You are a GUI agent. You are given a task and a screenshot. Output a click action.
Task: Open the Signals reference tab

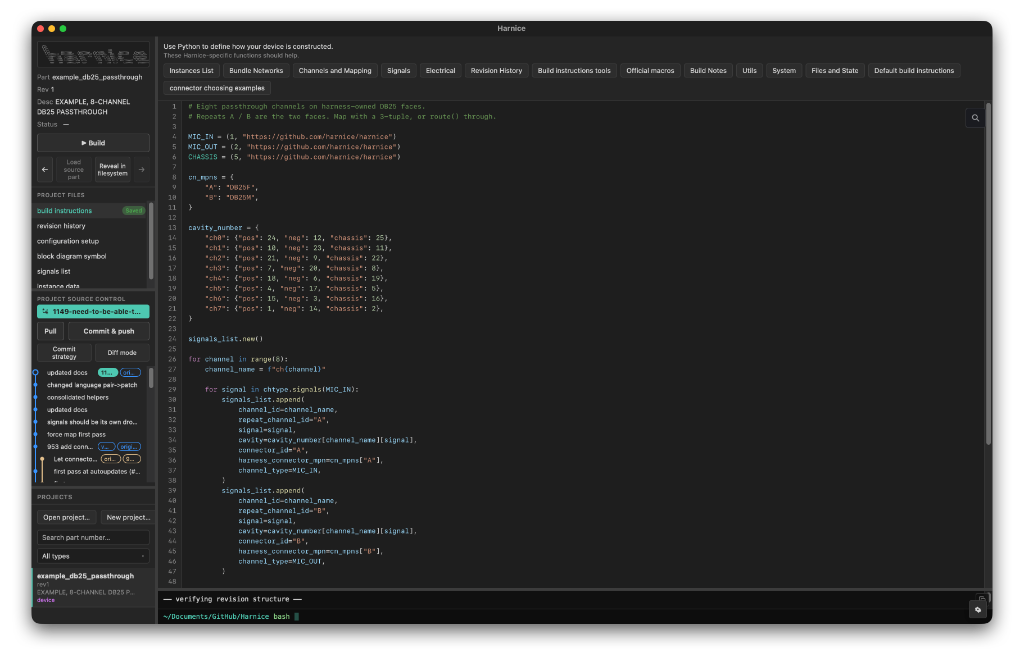coord(398,71)
